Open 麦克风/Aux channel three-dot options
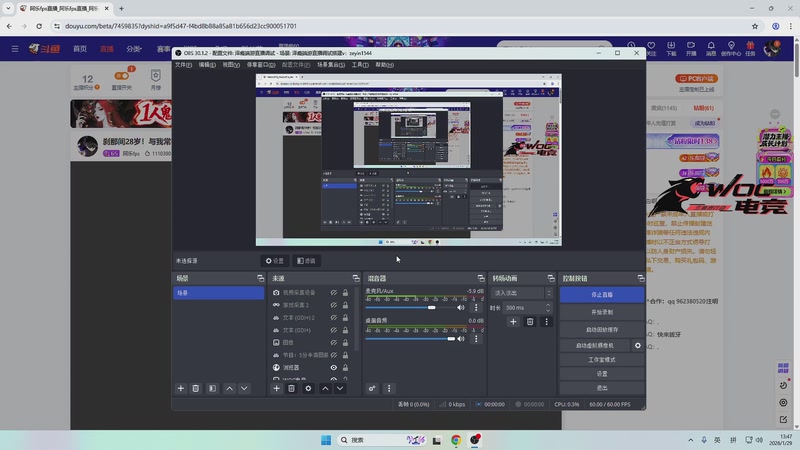 477,308
